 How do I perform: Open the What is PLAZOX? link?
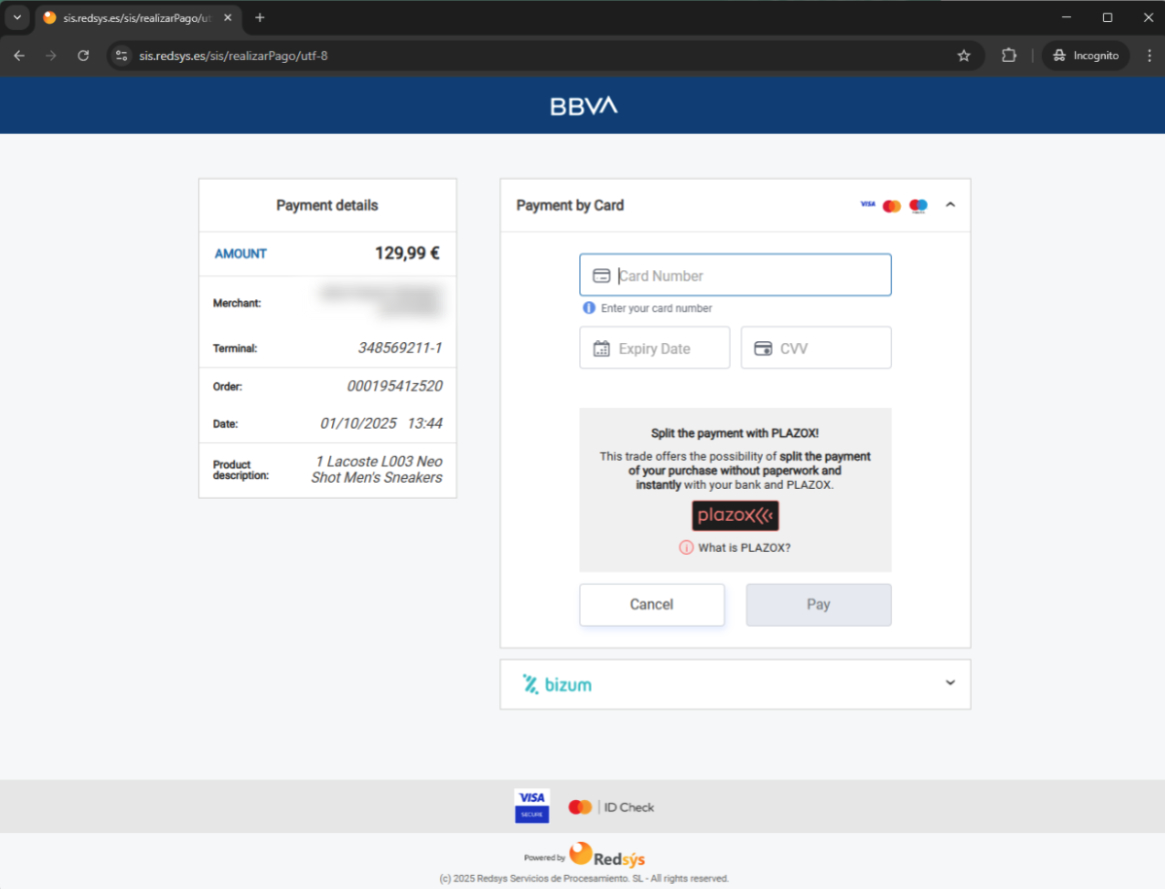click(744, 548)
